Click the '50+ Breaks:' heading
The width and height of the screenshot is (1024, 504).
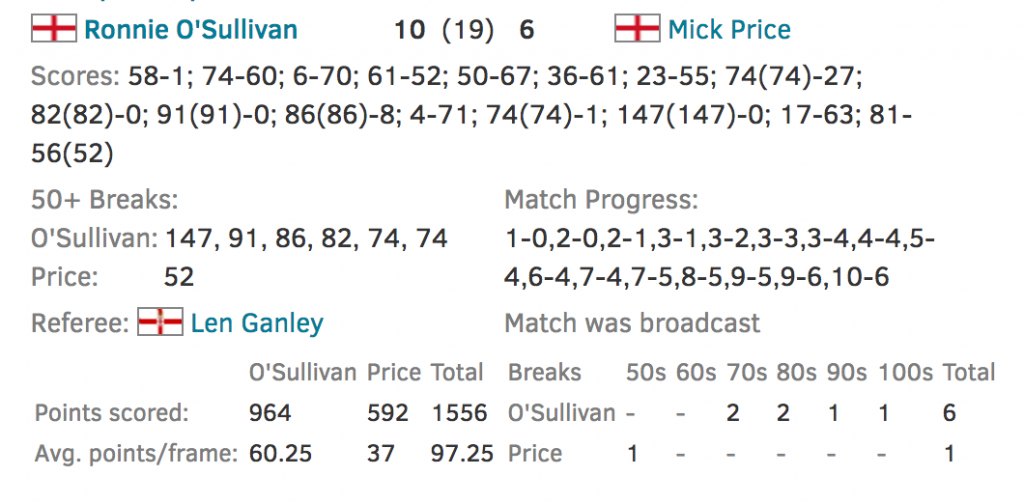pyautogui.click(x=104, y=199)
